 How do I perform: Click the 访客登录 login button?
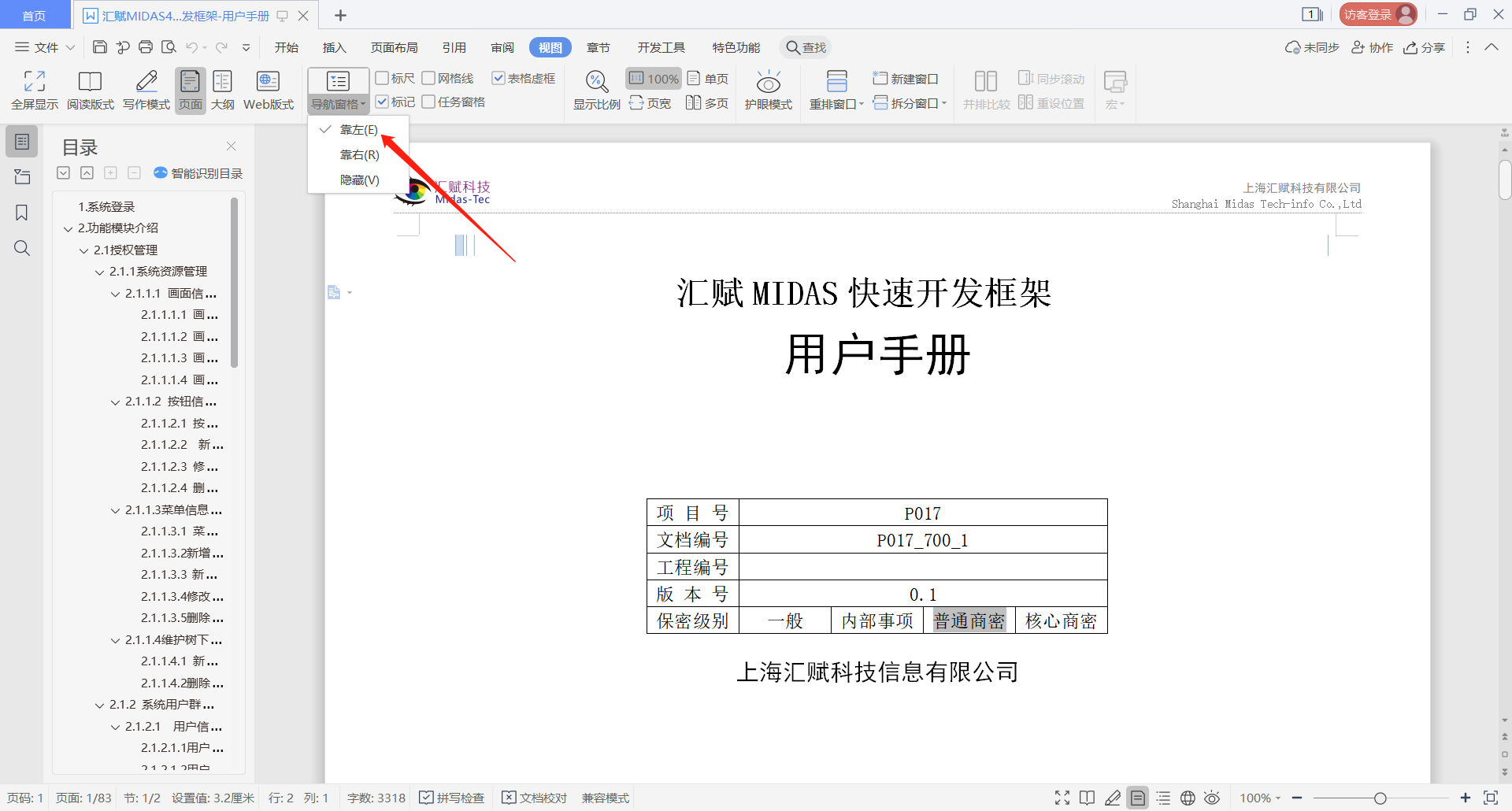coord(1377,14)
